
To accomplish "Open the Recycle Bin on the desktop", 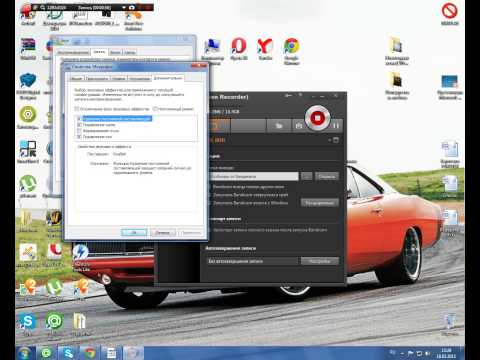I will 450,324.
